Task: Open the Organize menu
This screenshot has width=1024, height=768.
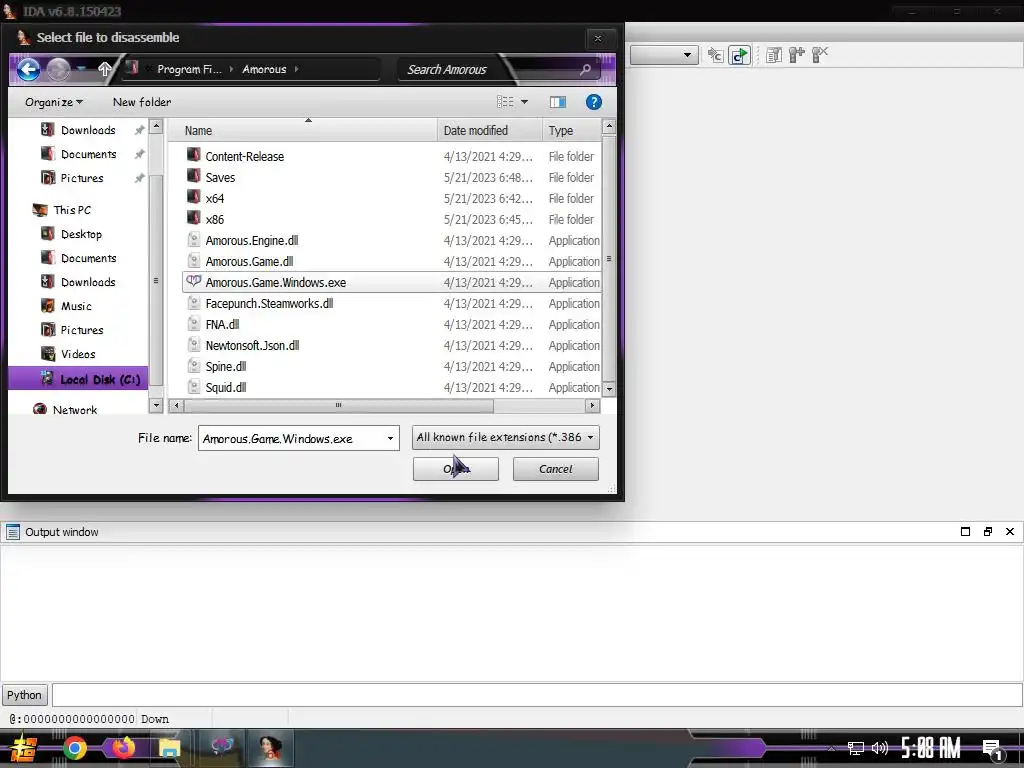Action: [54, 102]
